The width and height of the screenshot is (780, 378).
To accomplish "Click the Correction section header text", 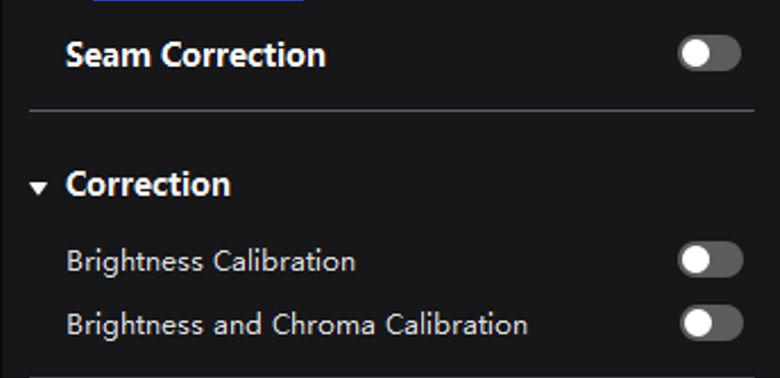I will (x=148, y=184).
